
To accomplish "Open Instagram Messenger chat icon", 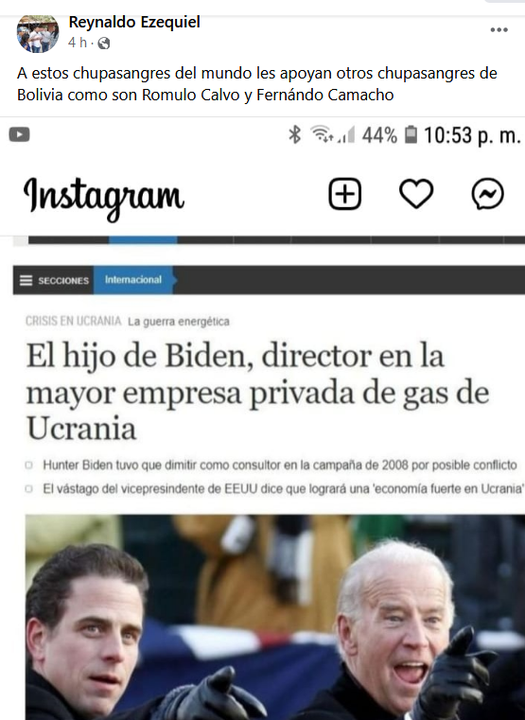I will 488,194.
